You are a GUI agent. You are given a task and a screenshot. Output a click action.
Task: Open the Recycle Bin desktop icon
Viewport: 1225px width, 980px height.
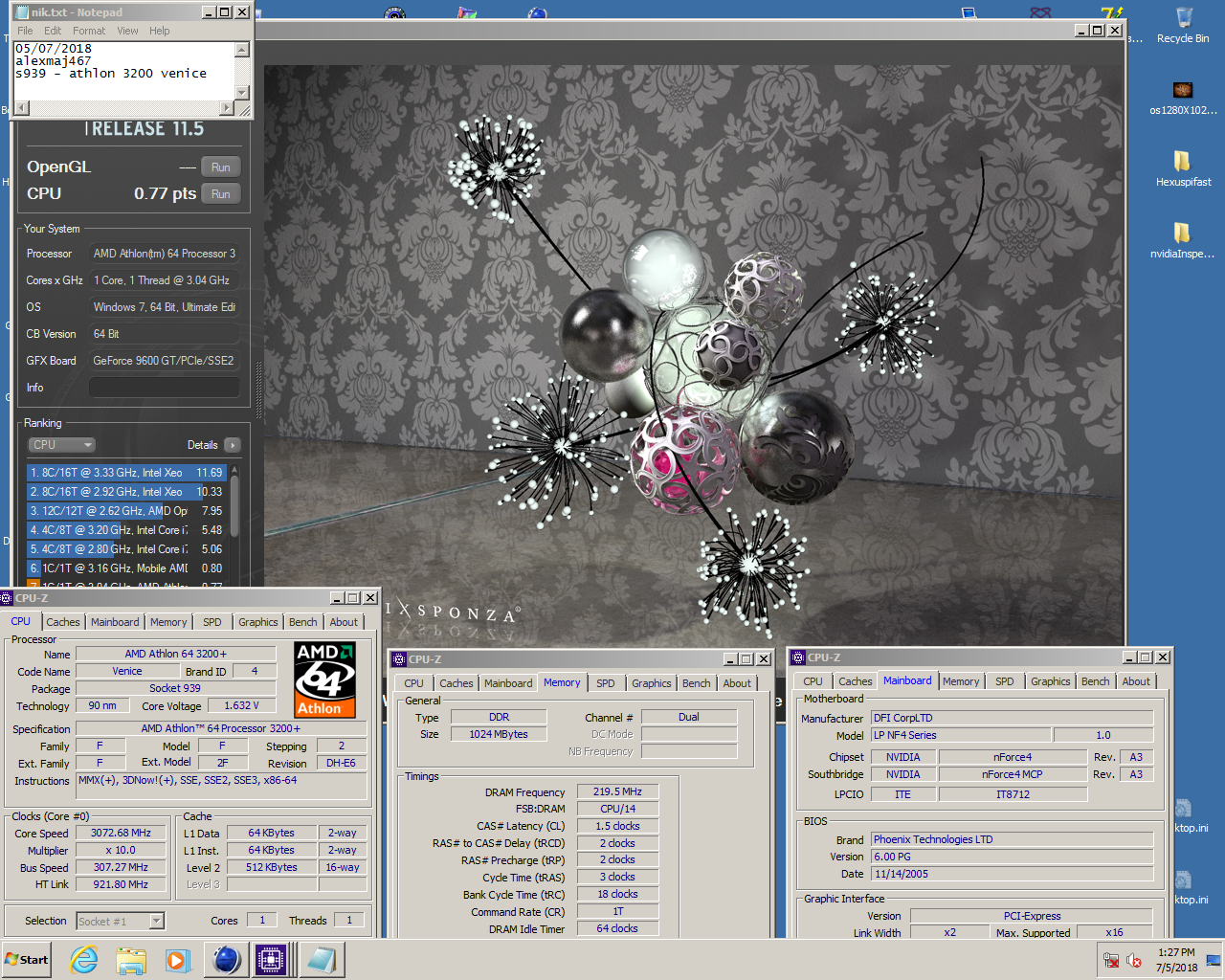tap(1183, 25)
